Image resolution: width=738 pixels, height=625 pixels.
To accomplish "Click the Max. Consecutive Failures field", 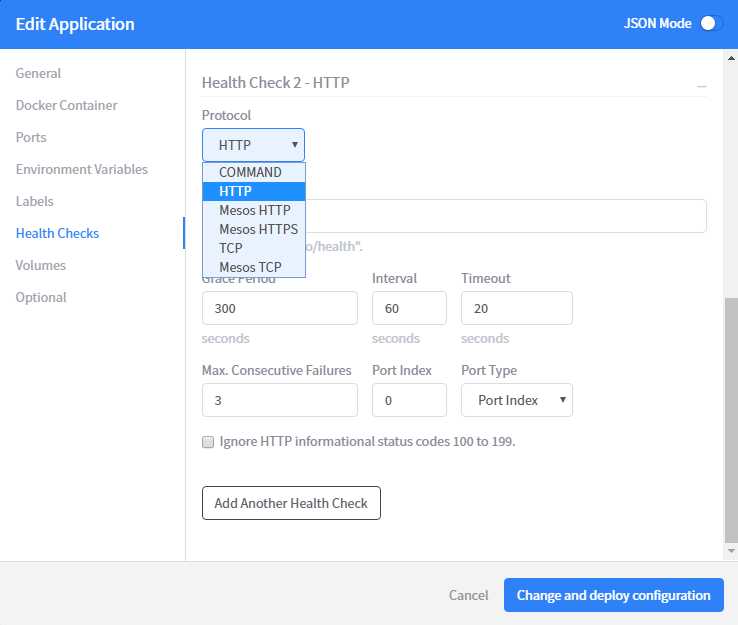I will coord(280,400).
